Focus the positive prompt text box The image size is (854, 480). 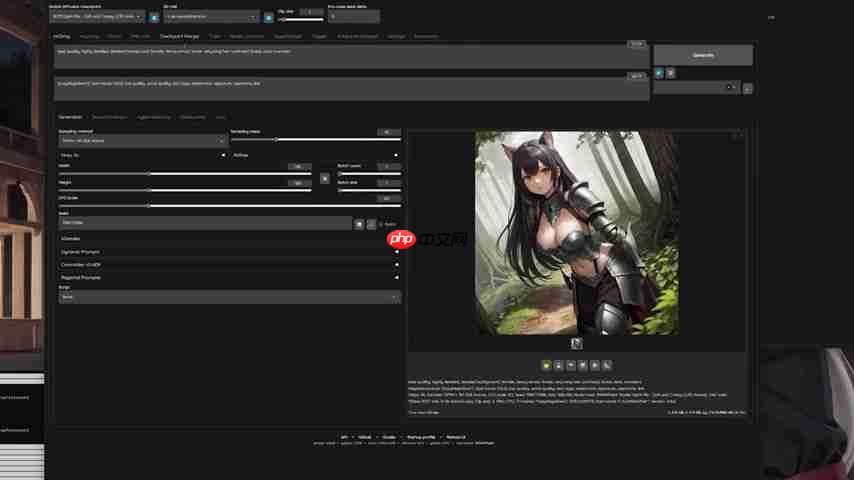[351, 57]
